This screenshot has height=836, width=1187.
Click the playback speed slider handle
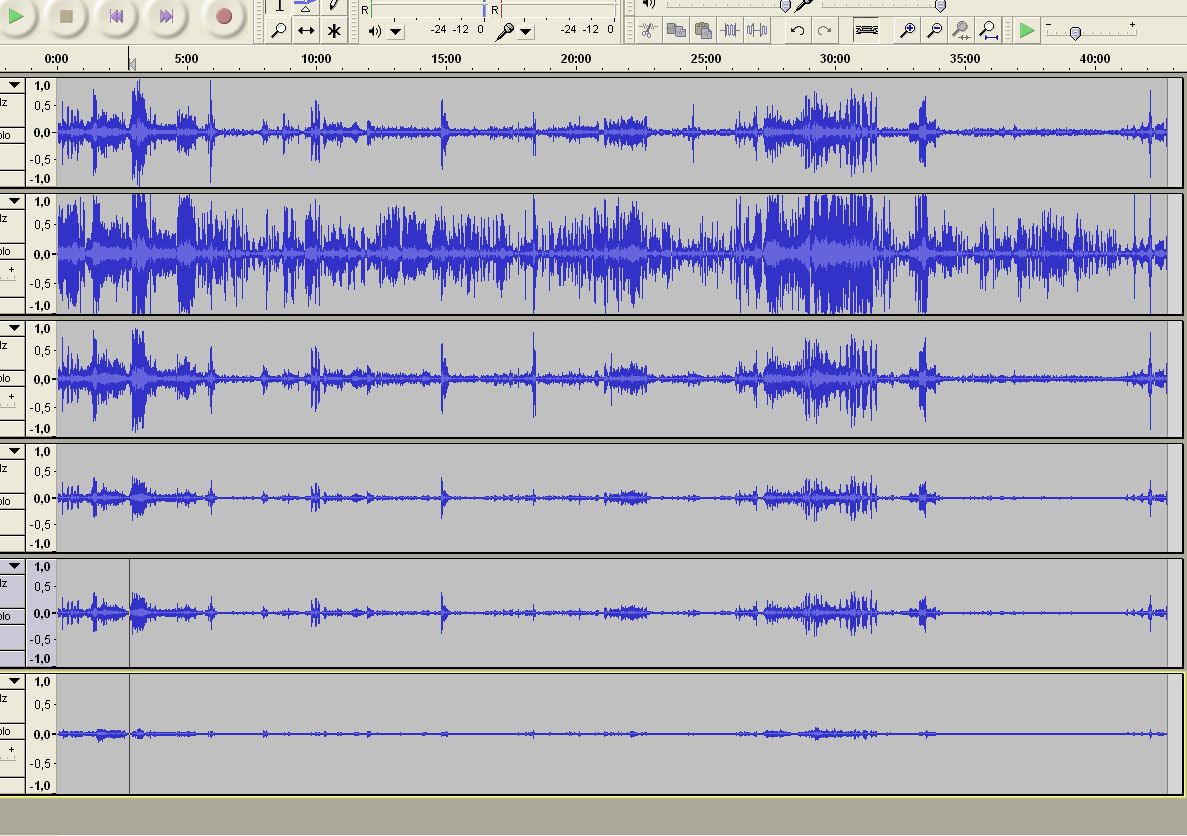click(1075, 33)
